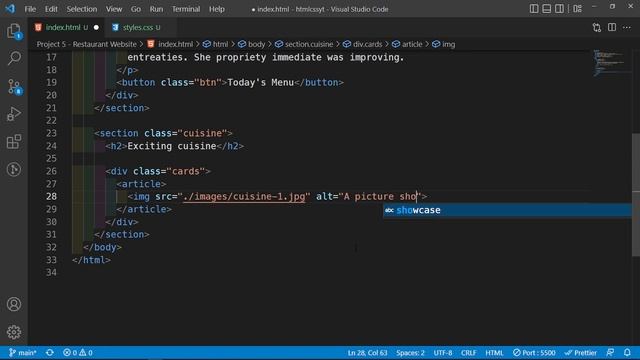This screenshot has height=360, width=640.
Task: Open CRLF end of line selector
Action: [468, 353]
